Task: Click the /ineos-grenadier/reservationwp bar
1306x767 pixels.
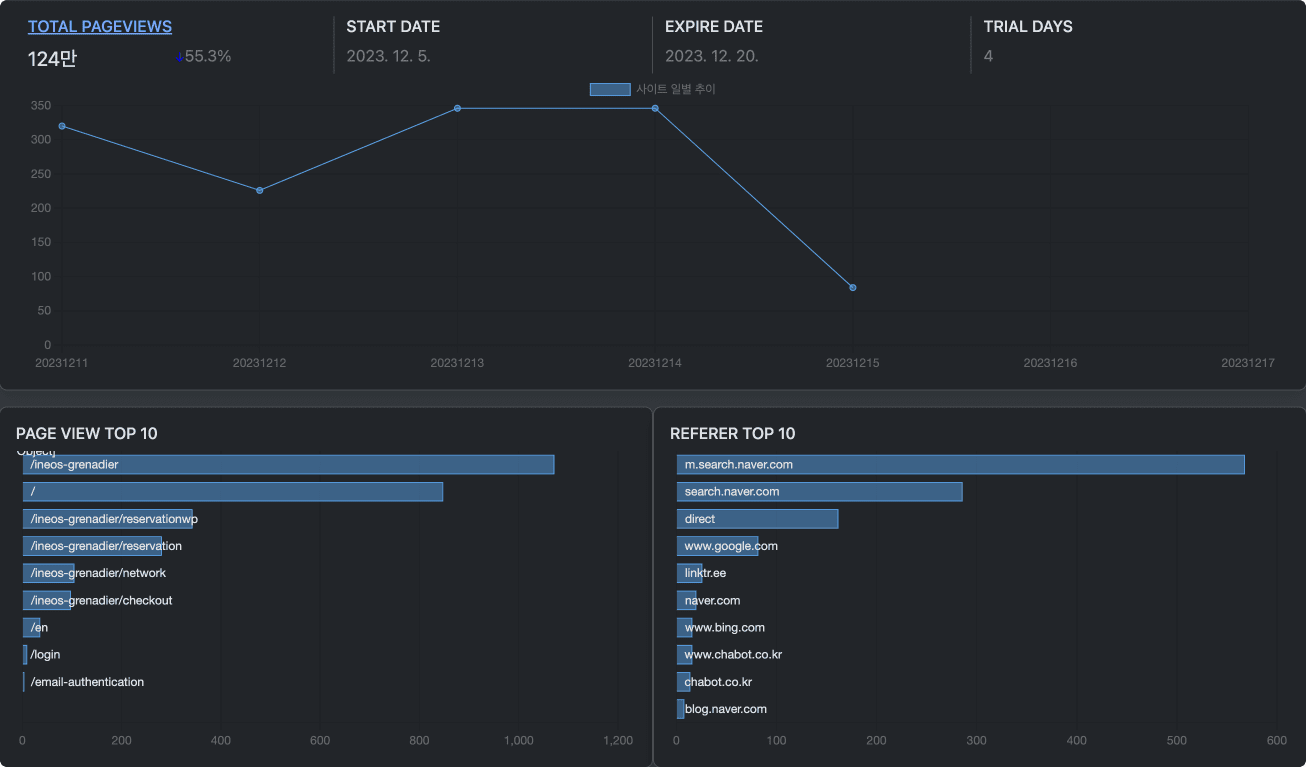Action: (x=108, y=519)
